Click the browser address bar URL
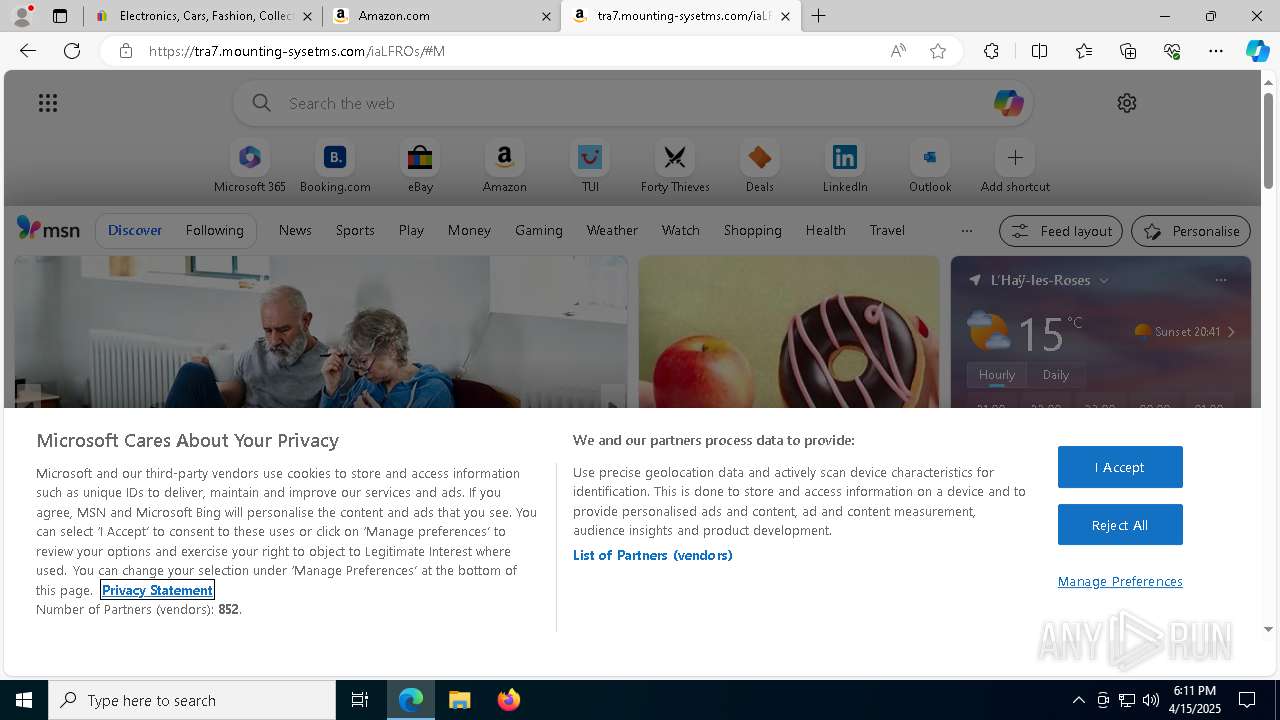The width and height of the screenshot is (1280, 720). point(296,51)
